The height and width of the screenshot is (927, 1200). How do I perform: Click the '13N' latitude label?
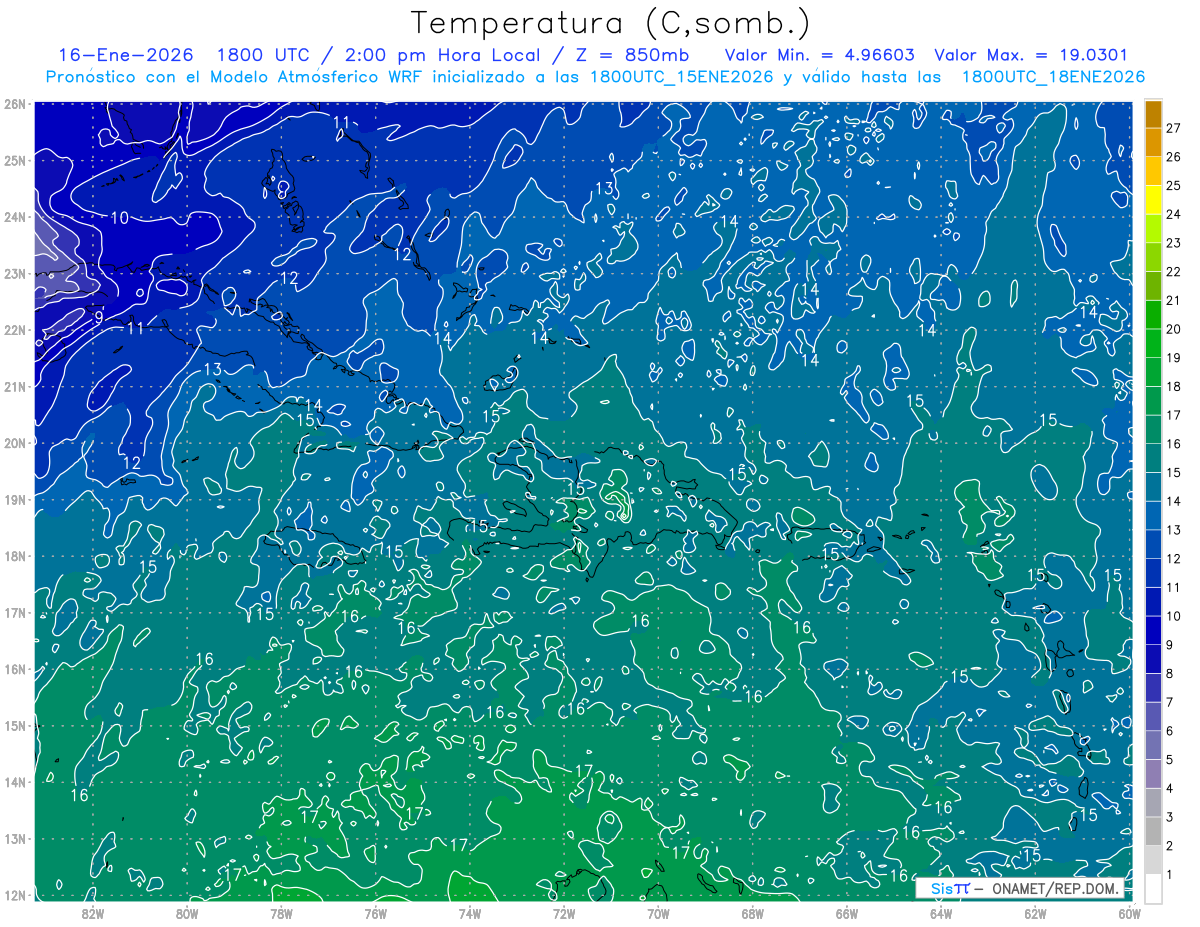(x=14, y=838)
